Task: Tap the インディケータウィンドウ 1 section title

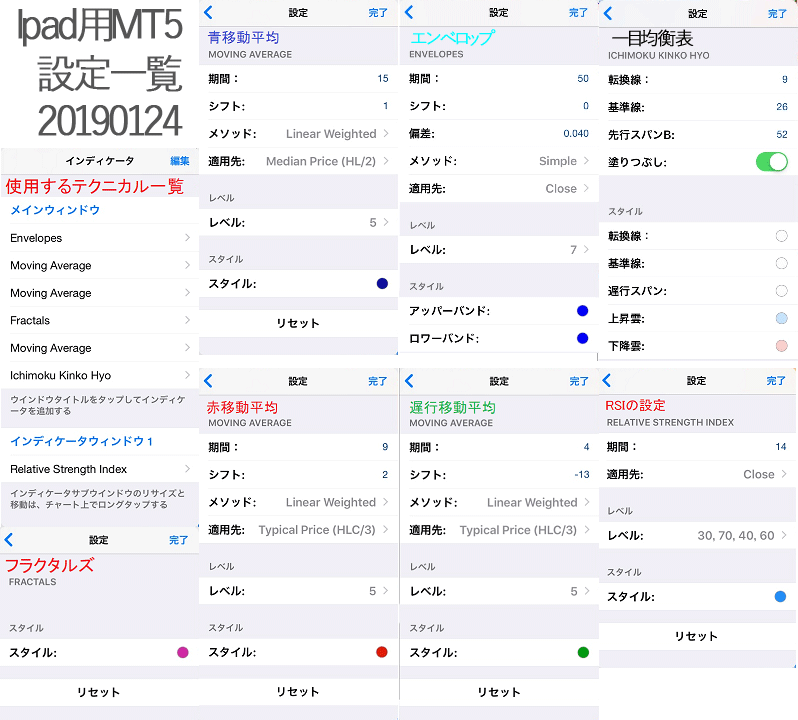Action: pos(81,441)
